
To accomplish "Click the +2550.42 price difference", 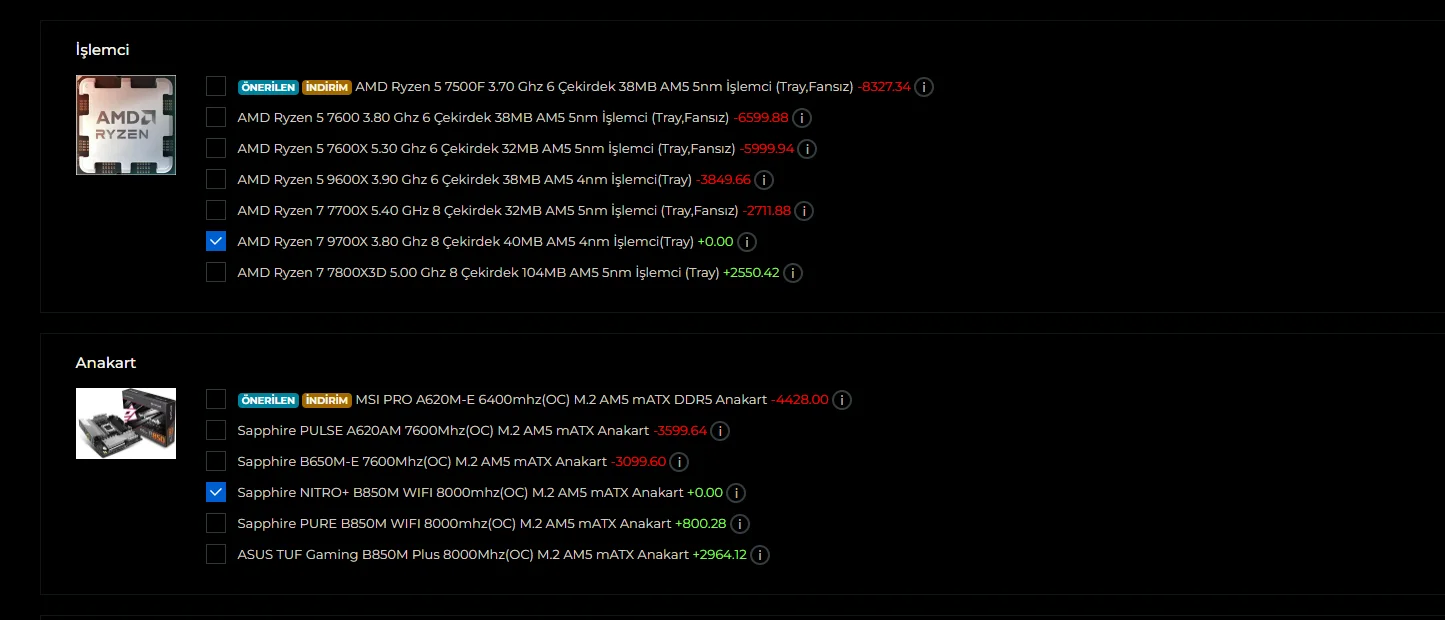I will [x=751, y=273].
